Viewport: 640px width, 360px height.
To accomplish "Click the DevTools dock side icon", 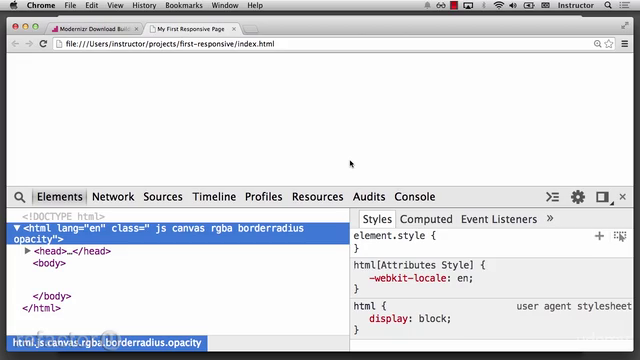I will pos(602,197).
